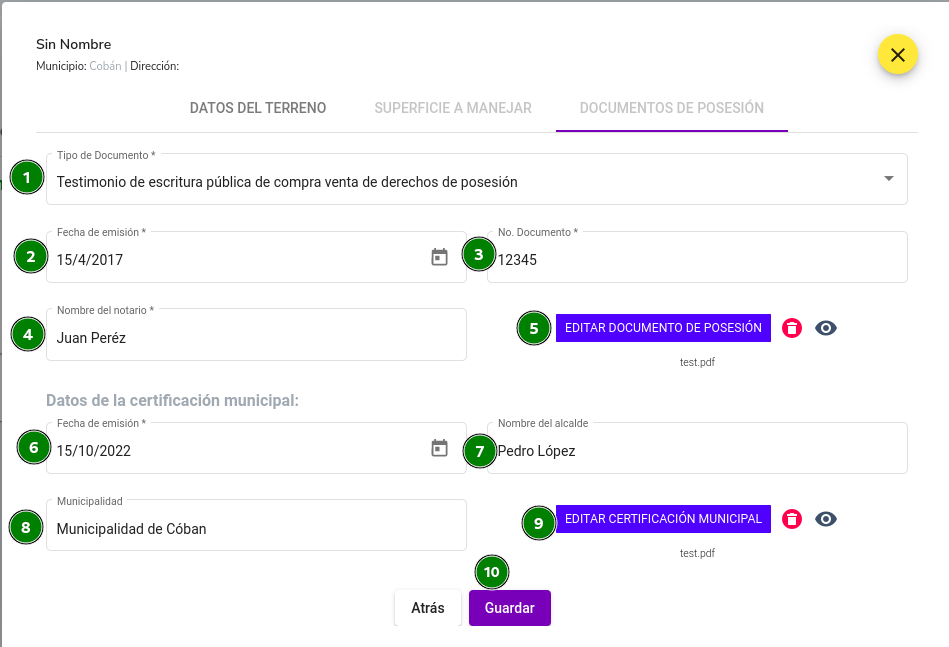This screenshot has height=647, width=949.
Task: Delete the municipal certification file
Action: (792, 519)
